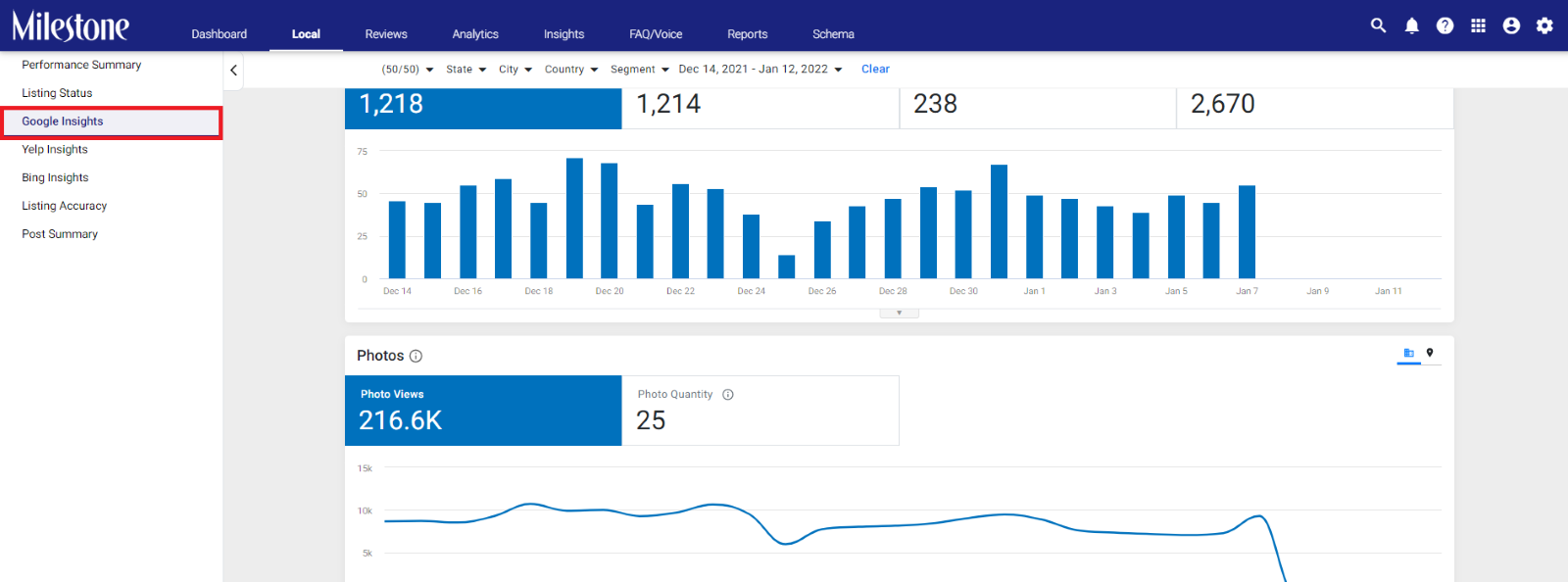1568x582 pixels.
Task: Select the Photo Quantity metric card
Action: (760, 411)
